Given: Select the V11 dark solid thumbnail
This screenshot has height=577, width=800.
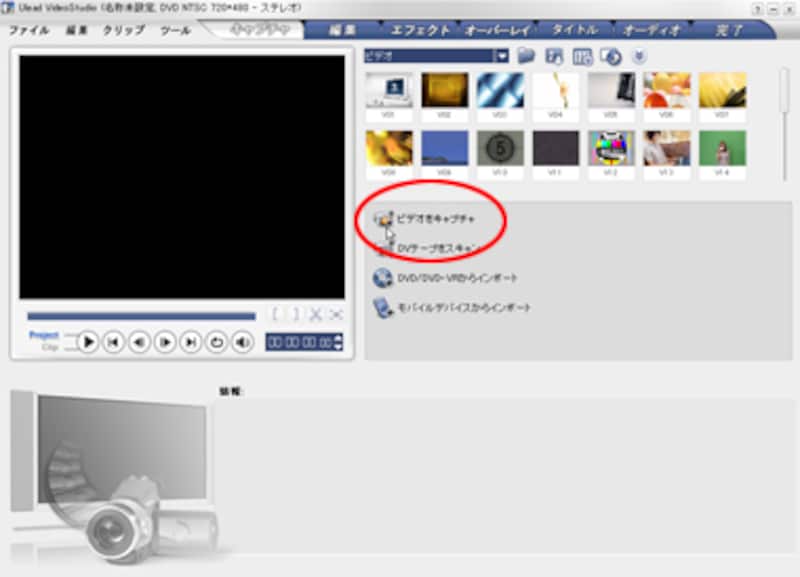Looking at the screenshot, I should click(556, 148).
